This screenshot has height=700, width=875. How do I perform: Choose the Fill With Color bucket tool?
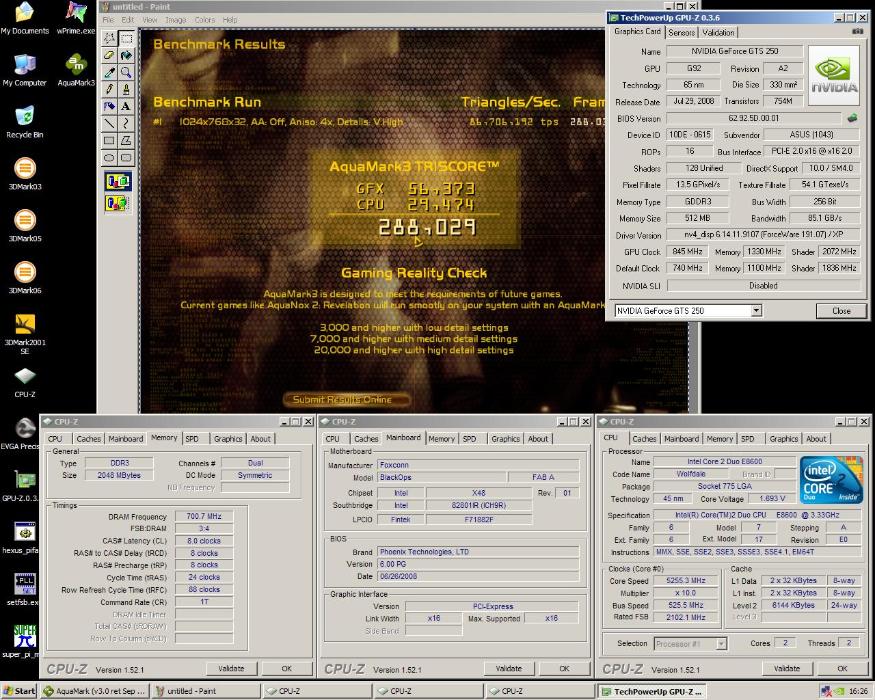pyautogui.click(x=127, y=55)
